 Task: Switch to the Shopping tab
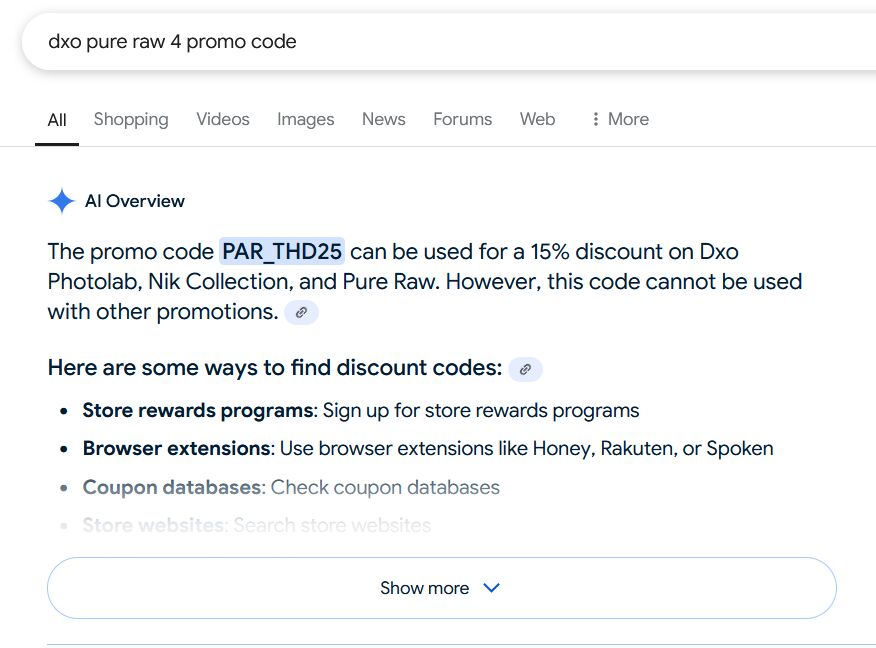[x=131, y=119]
